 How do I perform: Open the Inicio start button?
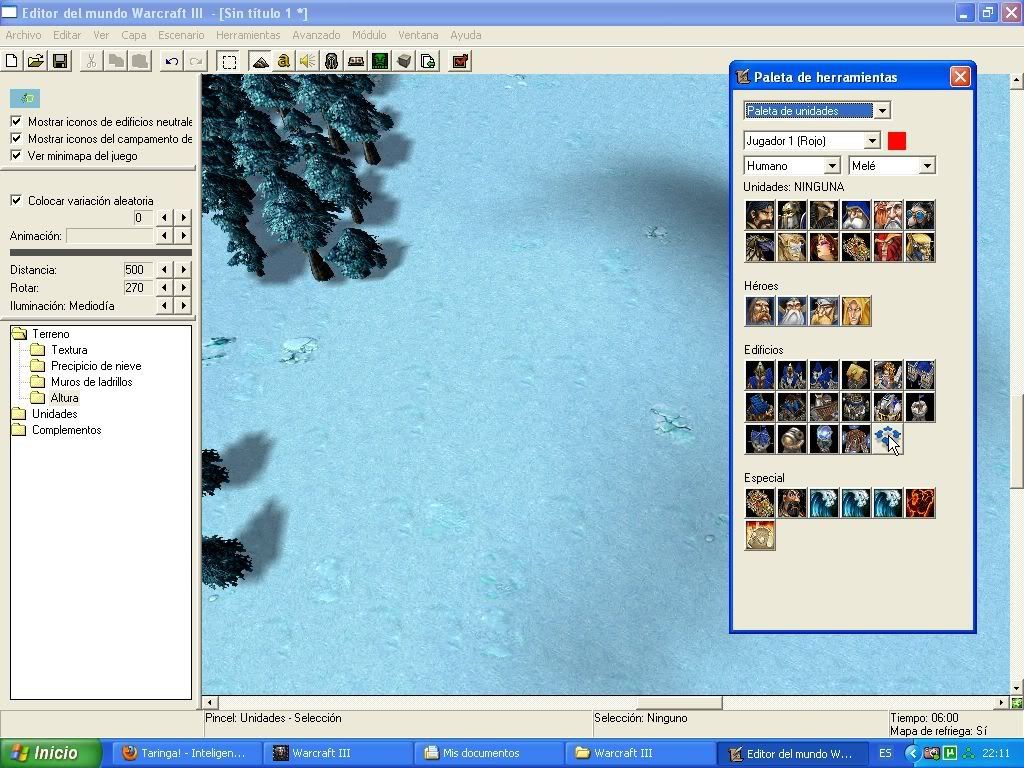click(x=51, y=753)
